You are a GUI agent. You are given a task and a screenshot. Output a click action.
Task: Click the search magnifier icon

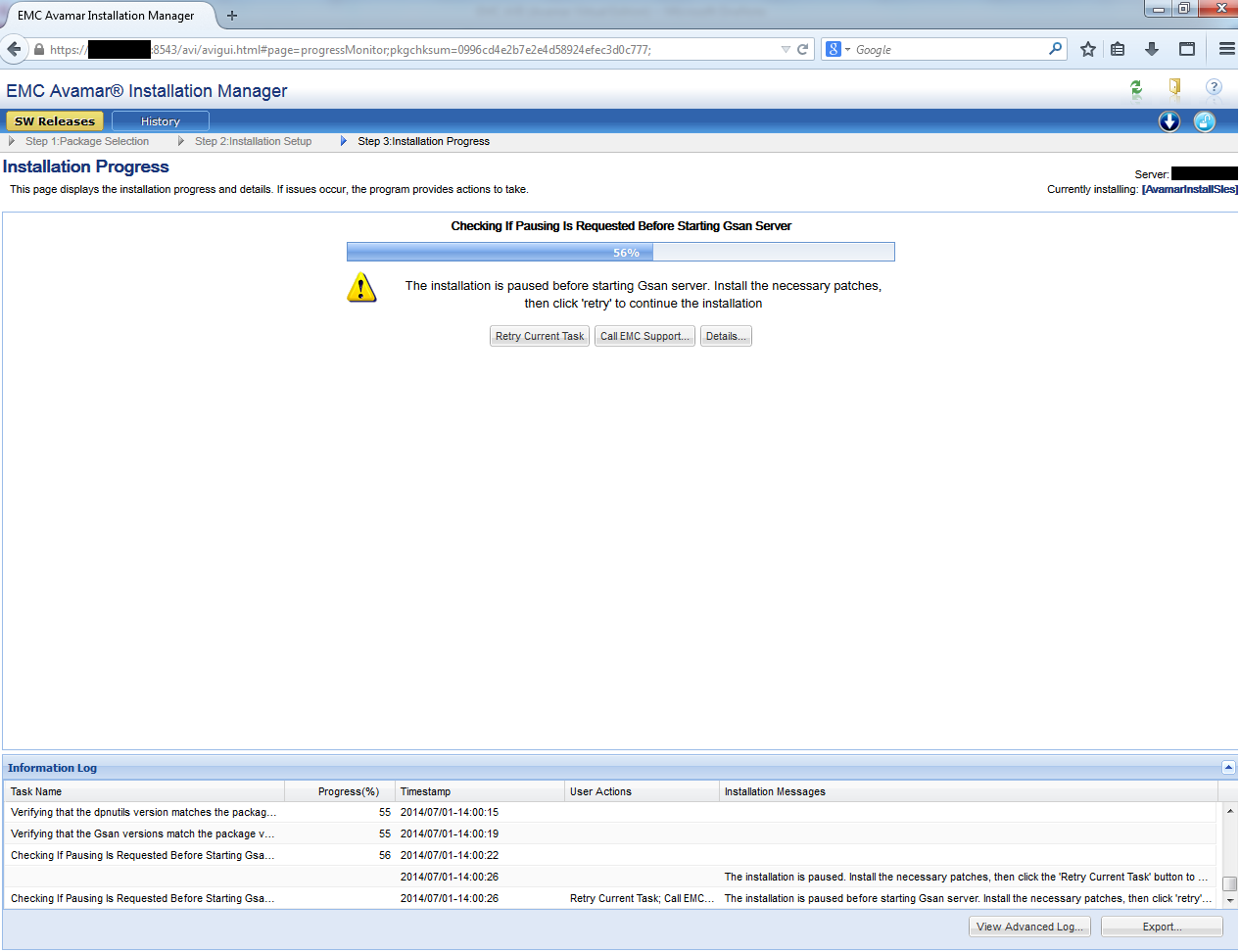(1055, 49)
